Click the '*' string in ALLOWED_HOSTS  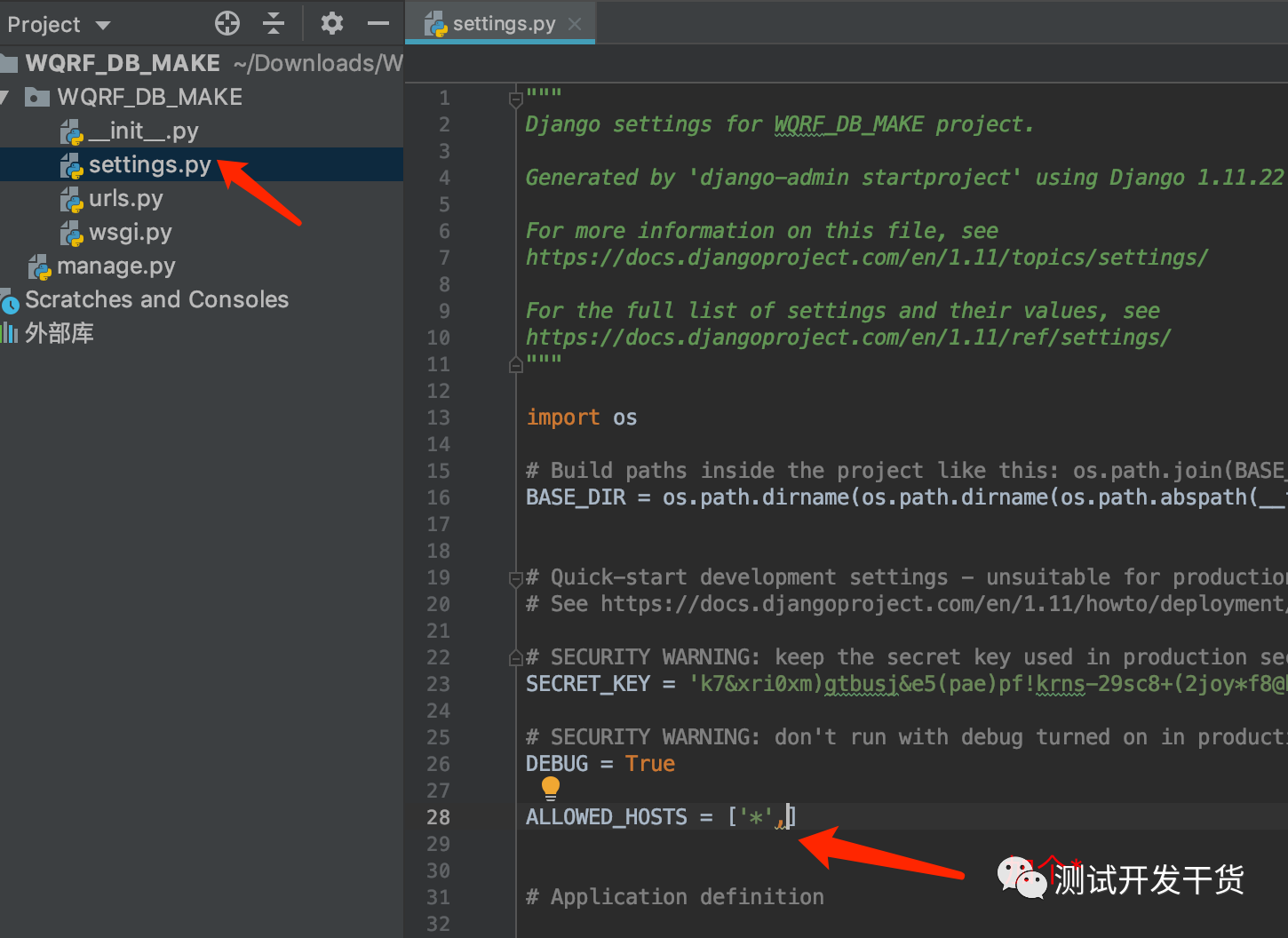[756, 817]
